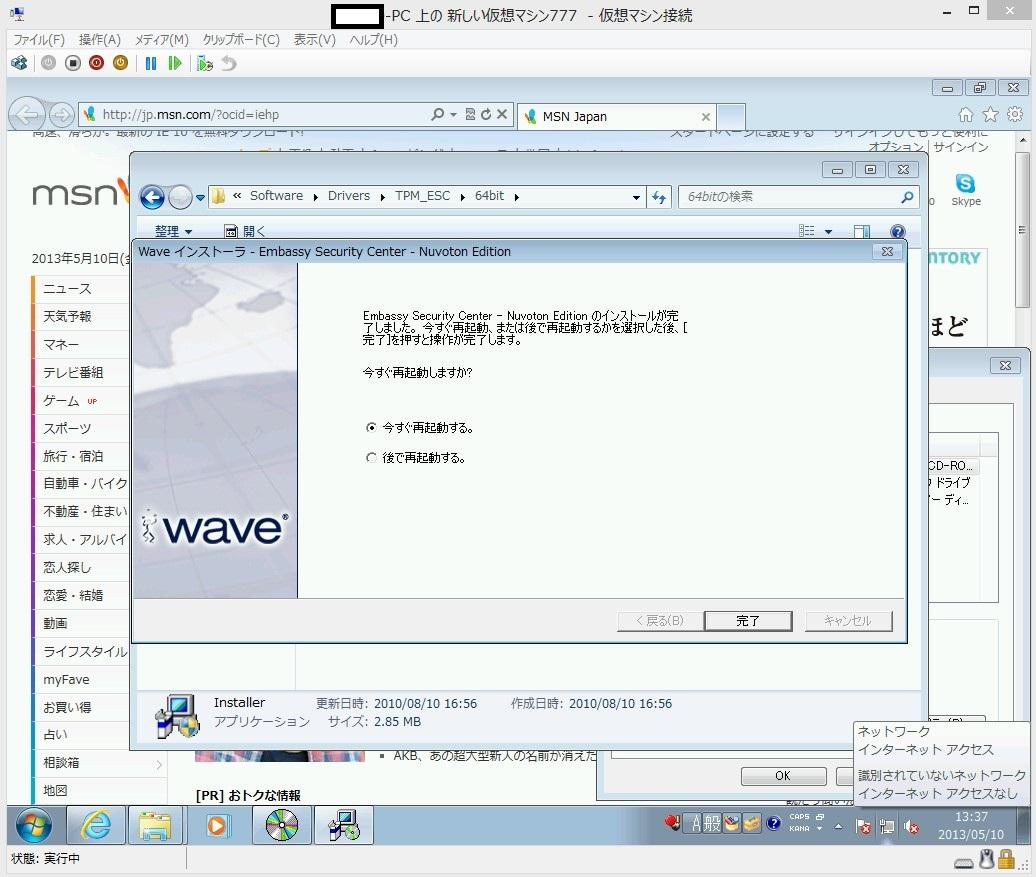The image size is (1036, 877).
Task: Expand arrow after Drivers in breadcrumb
Action: click(x=383, y=197)
